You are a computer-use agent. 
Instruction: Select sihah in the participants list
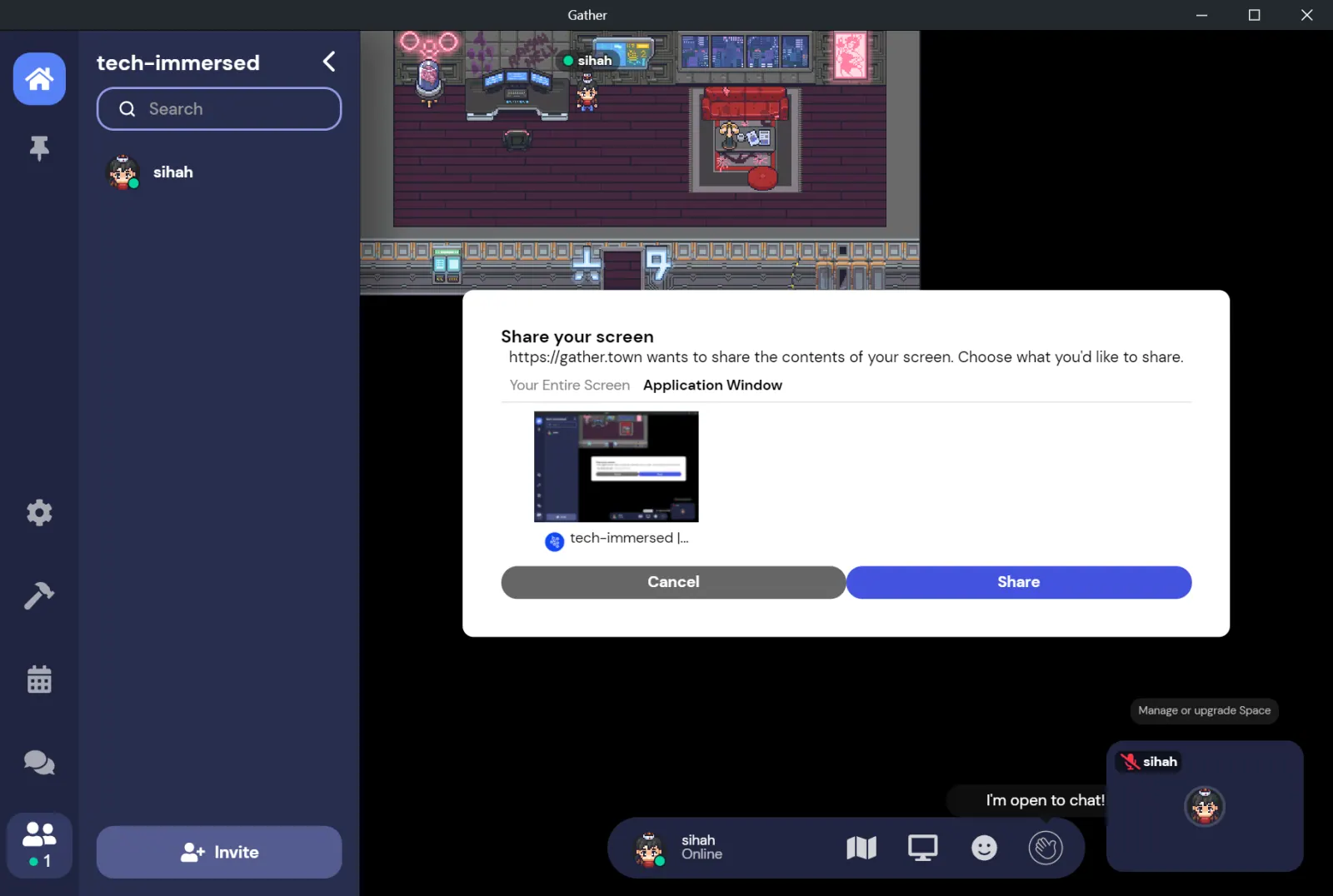coord(219,172)
